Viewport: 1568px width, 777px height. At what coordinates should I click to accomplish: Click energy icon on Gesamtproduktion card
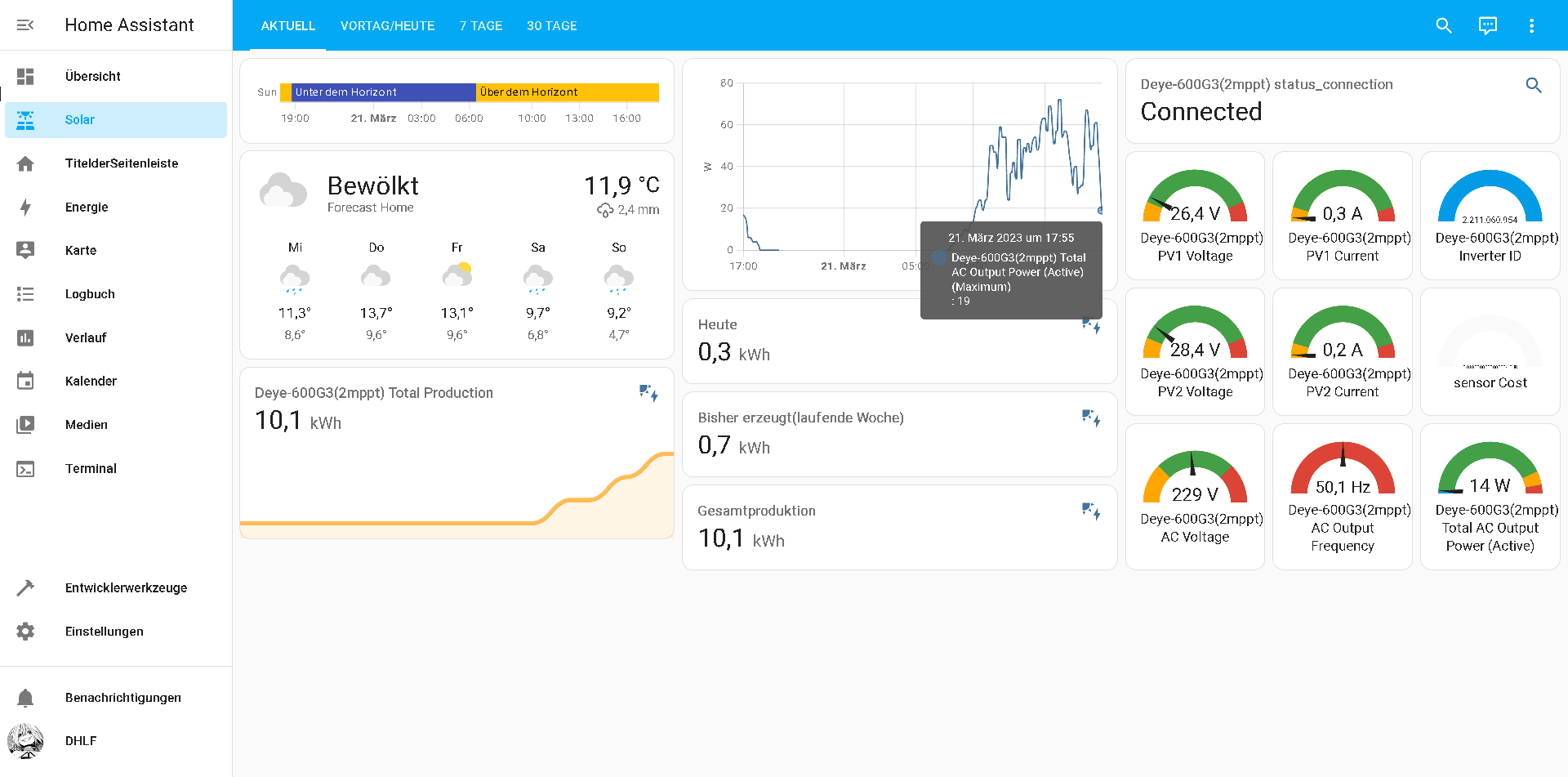click(1092, 511)
